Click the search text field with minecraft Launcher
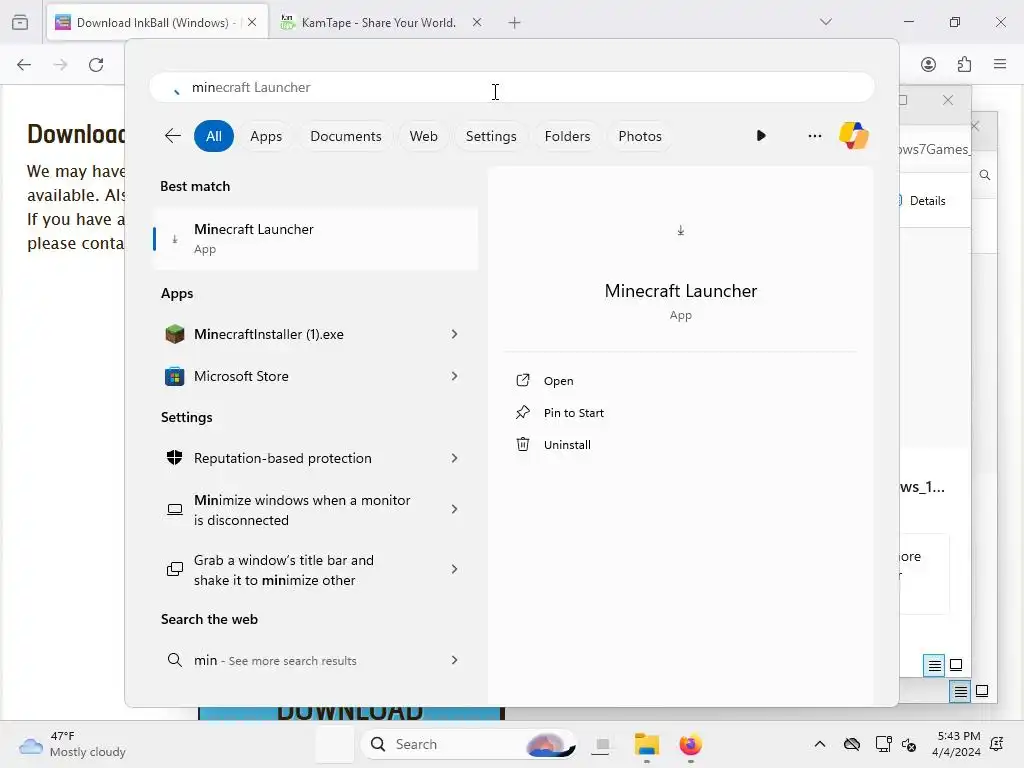The height and width of the screenshot is (768, 1024). (512, 88)
